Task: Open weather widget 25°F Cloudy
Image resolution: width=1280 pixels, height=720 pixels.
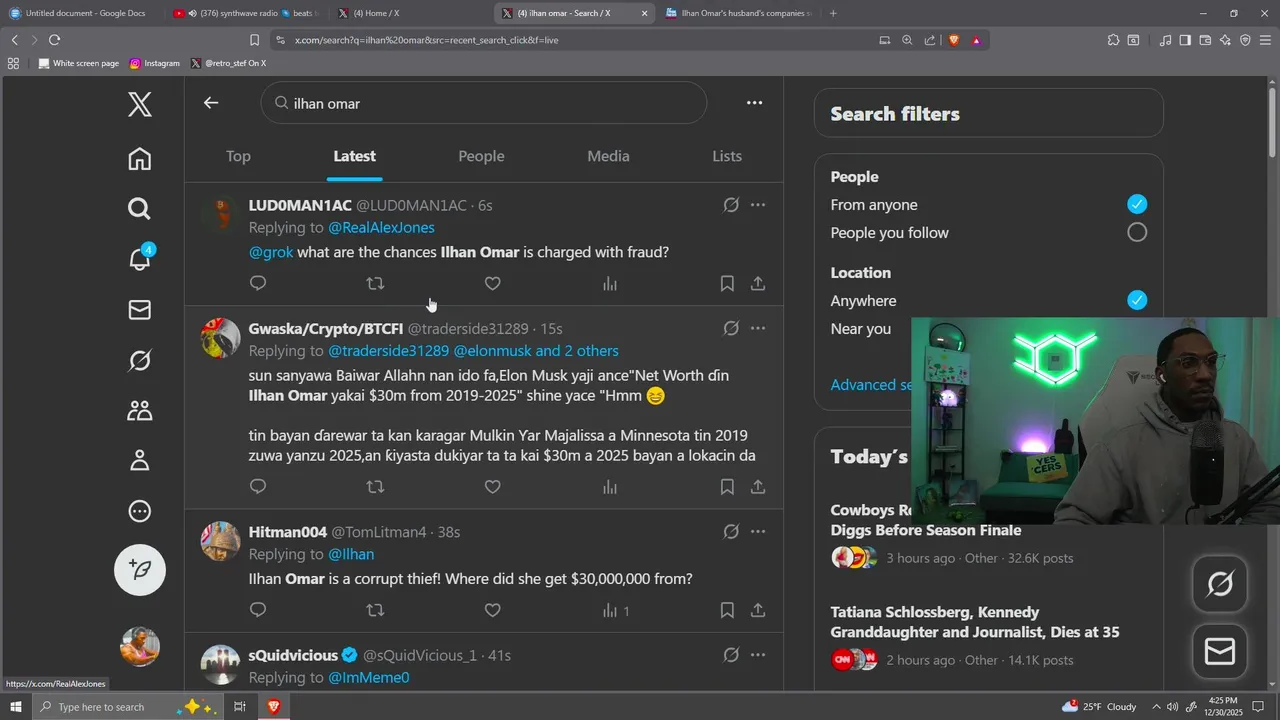Action: pyautogui.click(x=1100, y=707)
